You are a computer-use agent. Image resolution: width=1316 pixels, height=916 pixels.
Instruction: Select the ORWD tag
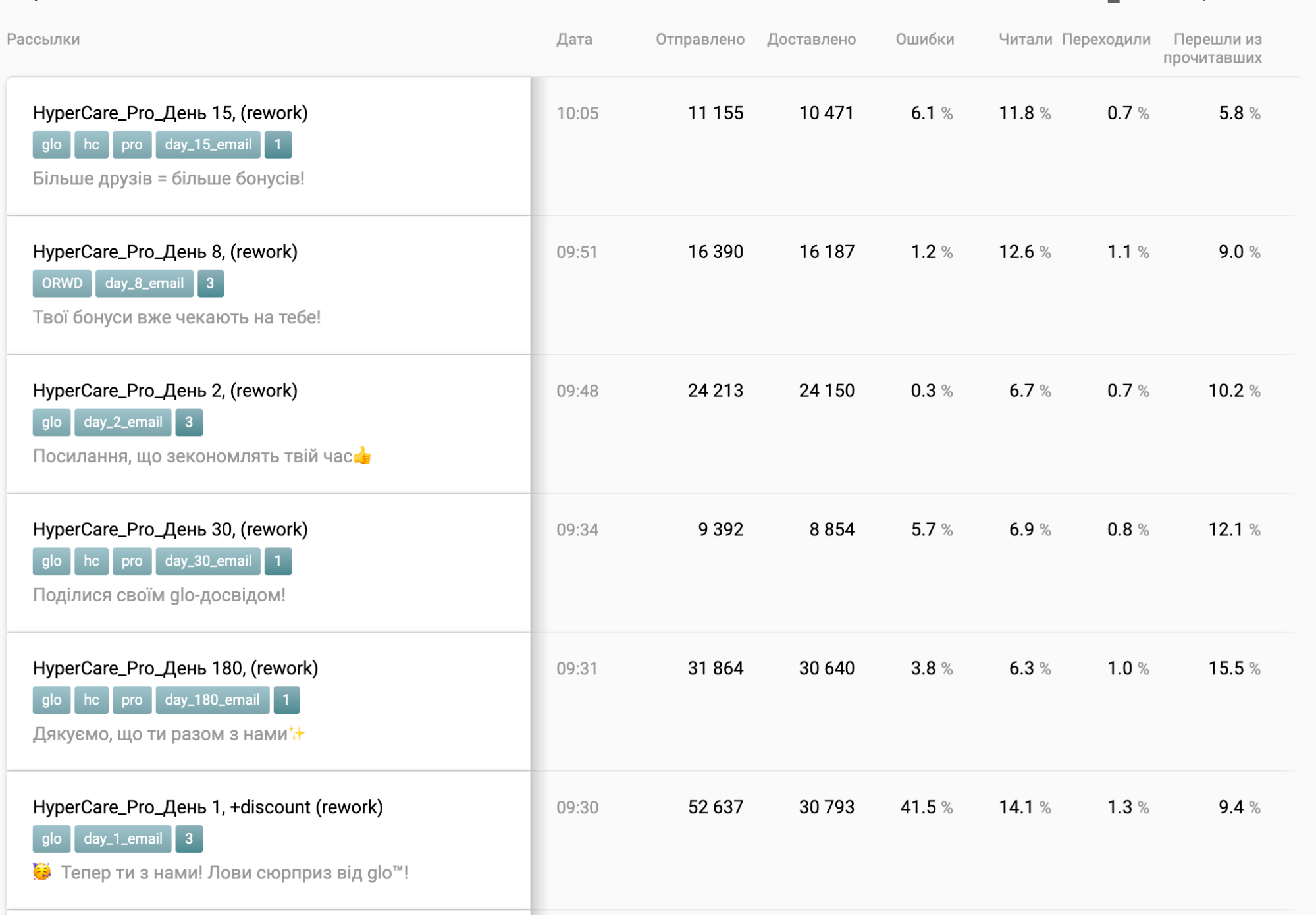pyautogui.click(x=62, y=284)
